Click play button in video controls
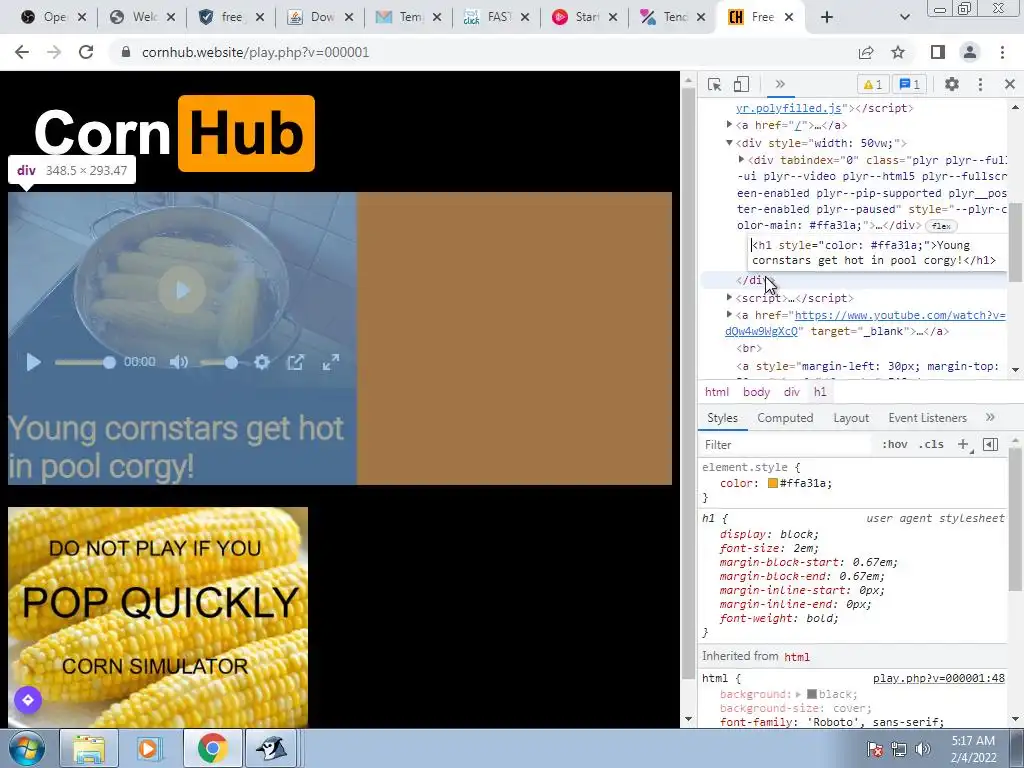Viewport: 1024px width, 768px height. pyautogui.click(x=33, y=362)
